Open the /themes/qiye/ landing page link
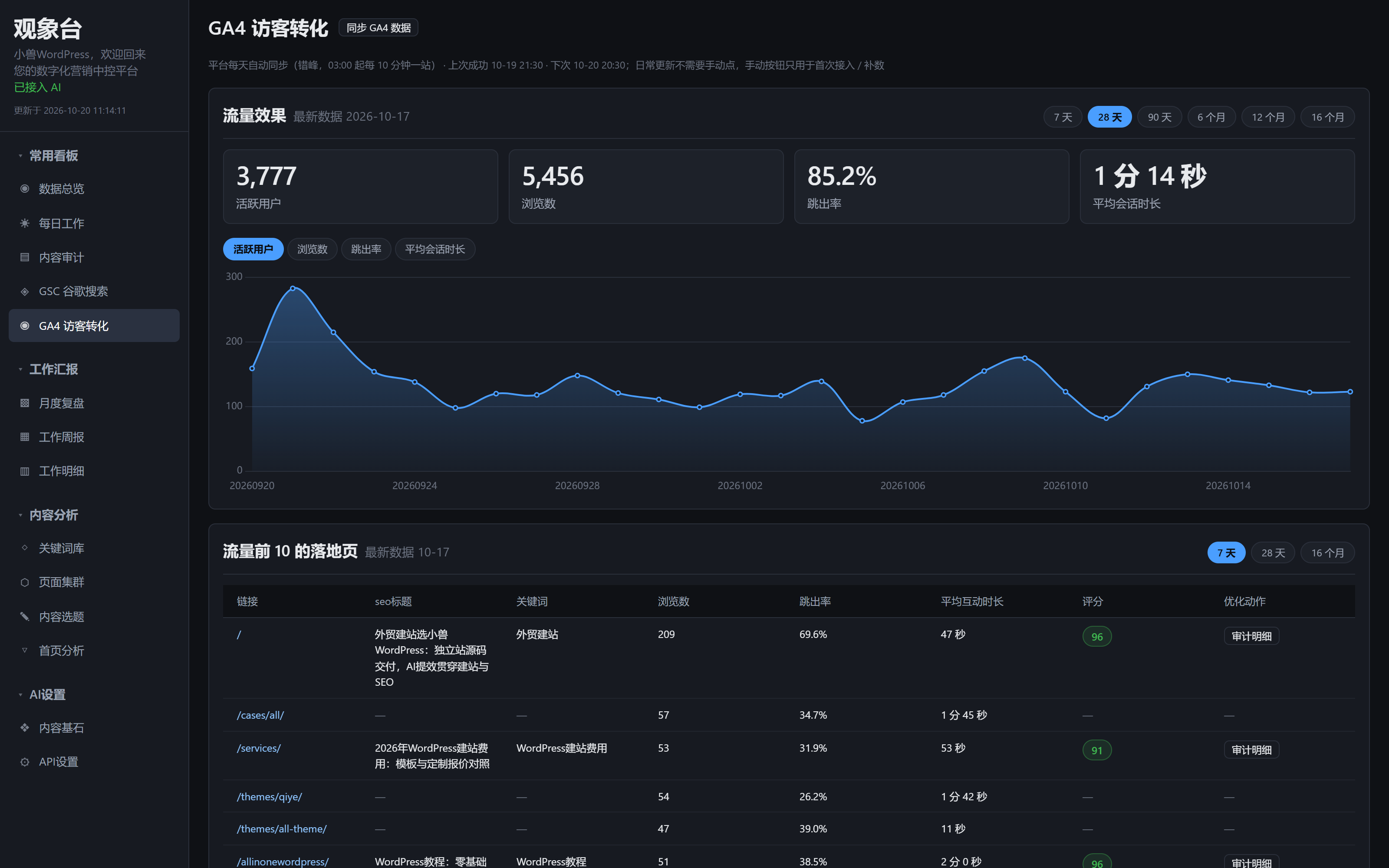The image size is (1389, 868). [269, 797]
